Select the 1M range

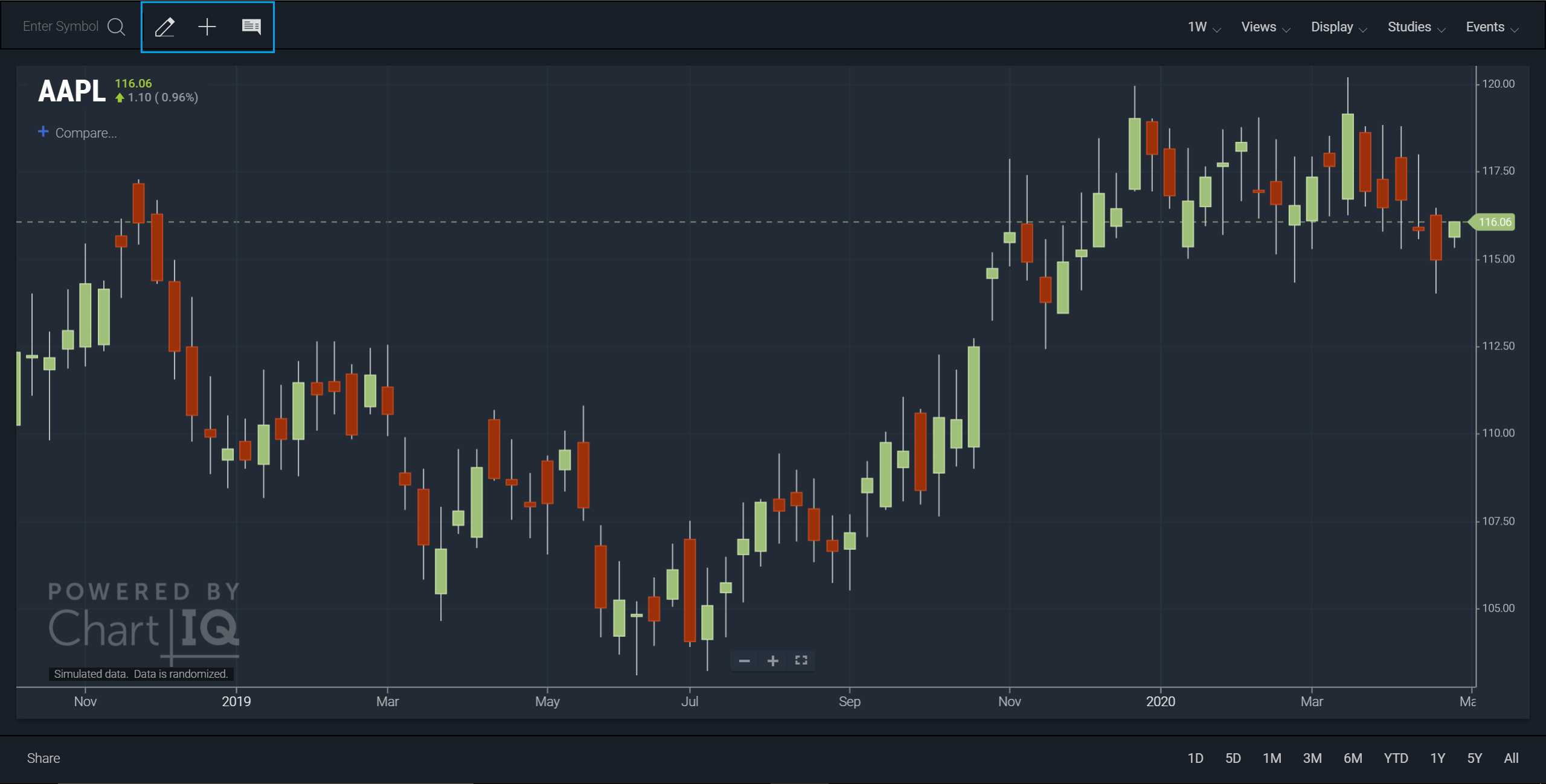1272,758
